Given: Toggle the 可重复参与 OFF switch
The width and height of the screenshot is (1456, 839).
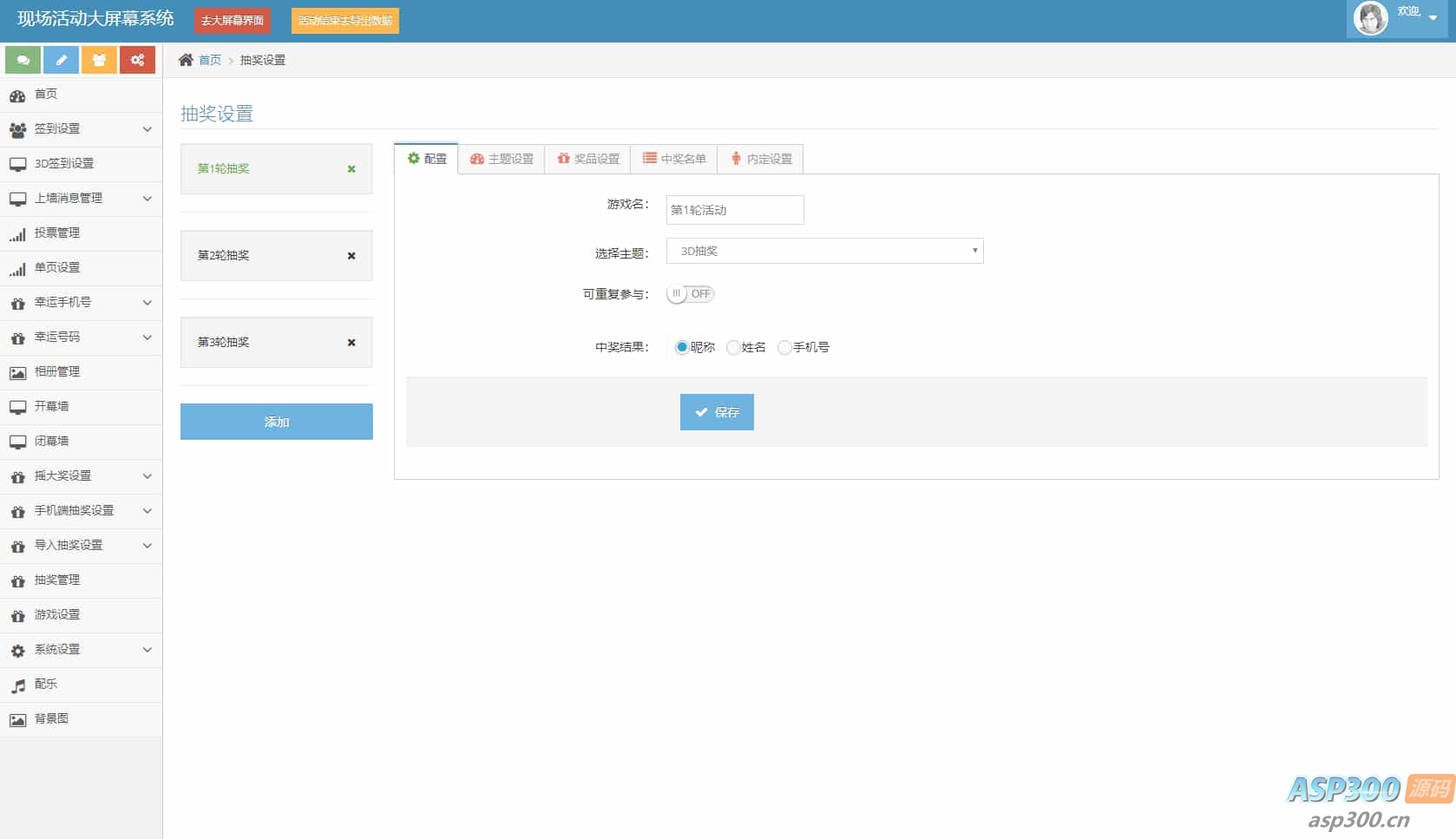Looking at the screenshot, I should pyautogui.click(x=691, y=294).
